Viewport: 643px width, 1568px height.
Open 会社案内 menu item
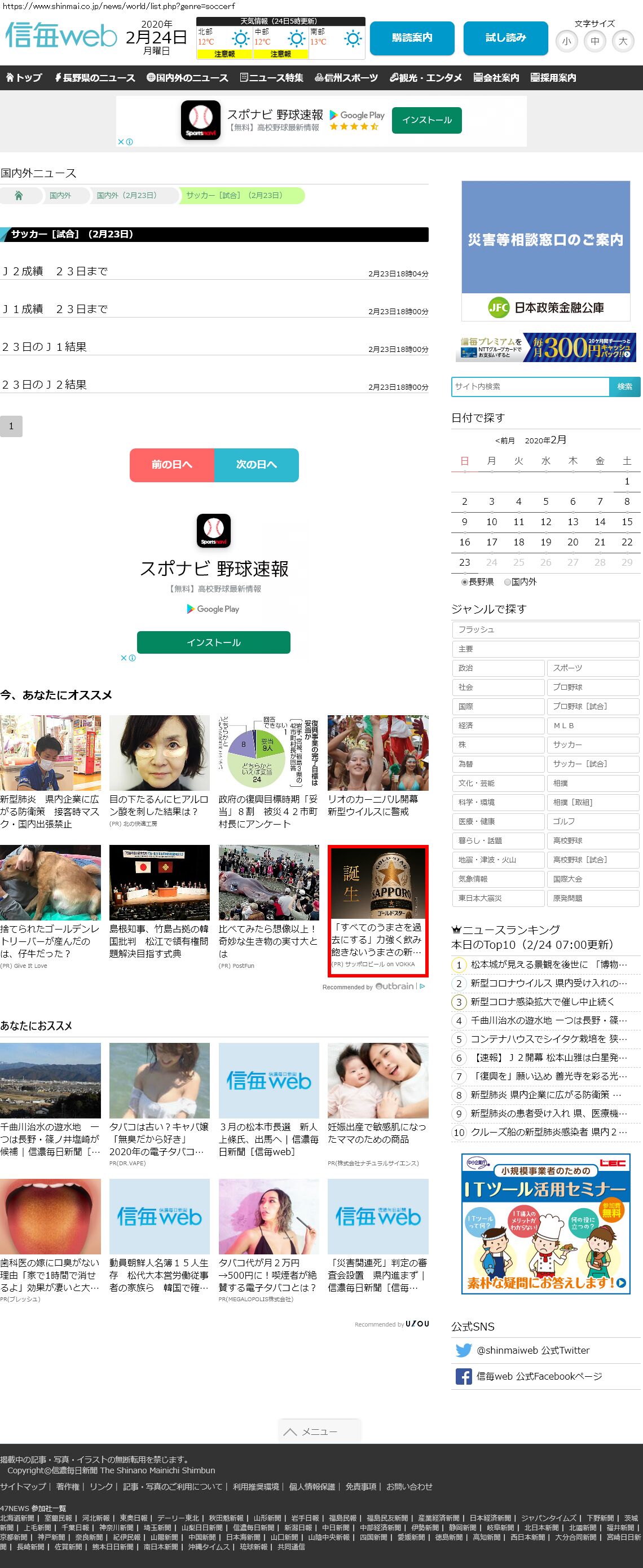tap(496, 78)
